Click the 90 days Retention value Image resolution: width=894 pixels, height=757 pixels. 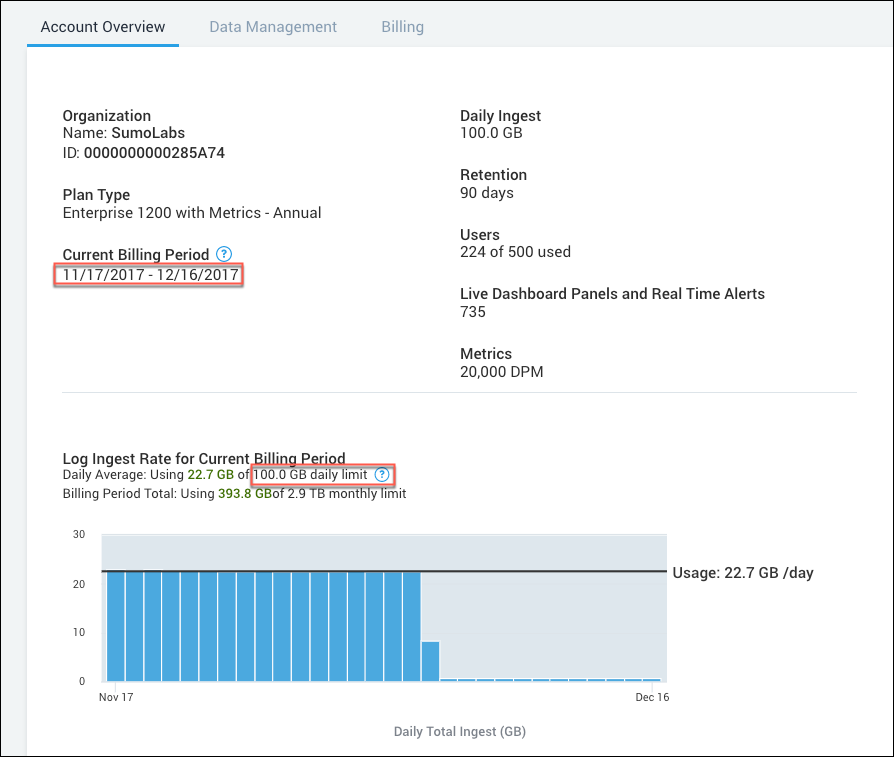pos(486,192)
